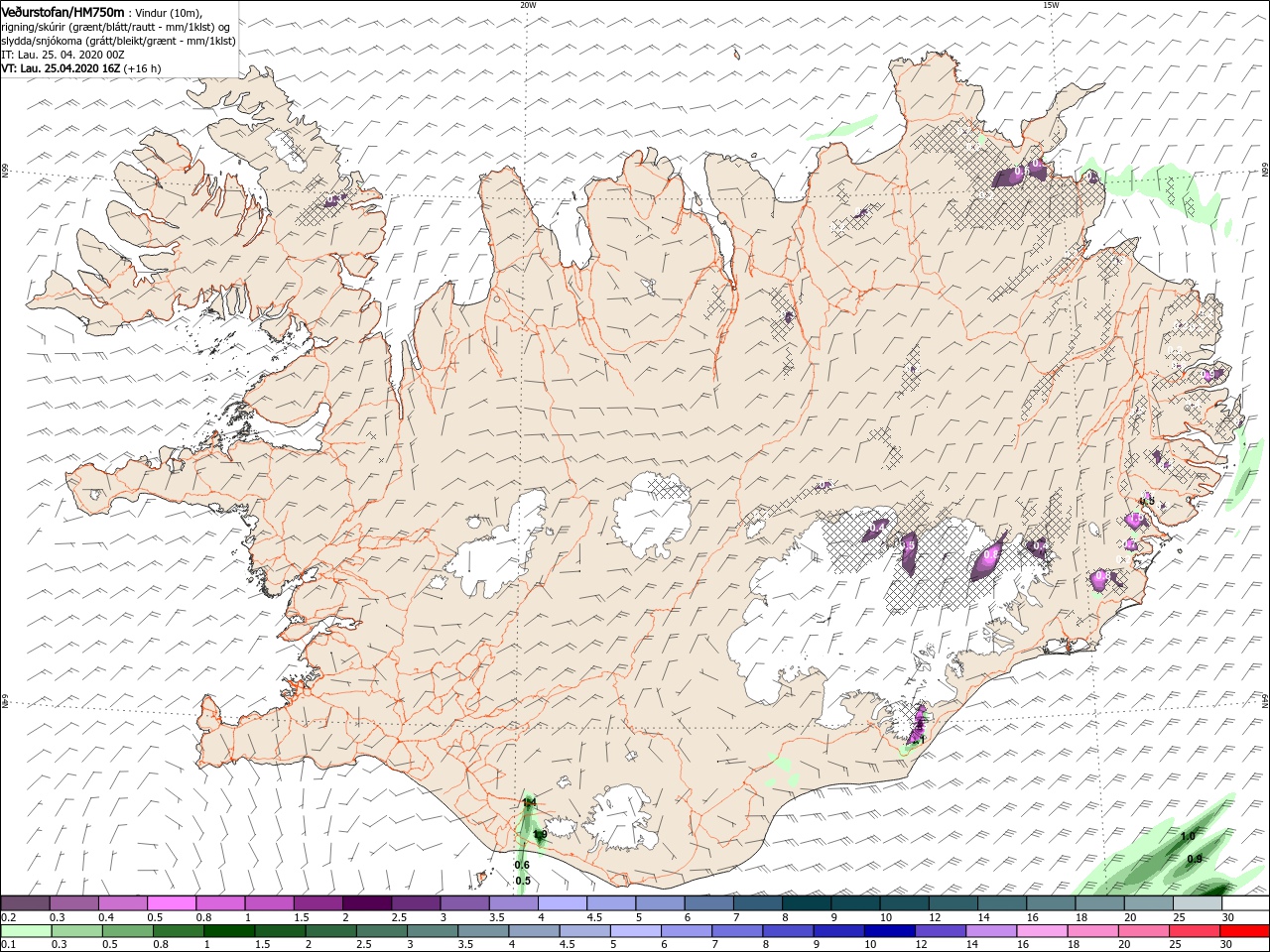The height and width of the screenshot is (952, 1270).
Task: Select the lavender swatch above 4 in the snow legend
Action: [562, 903]
